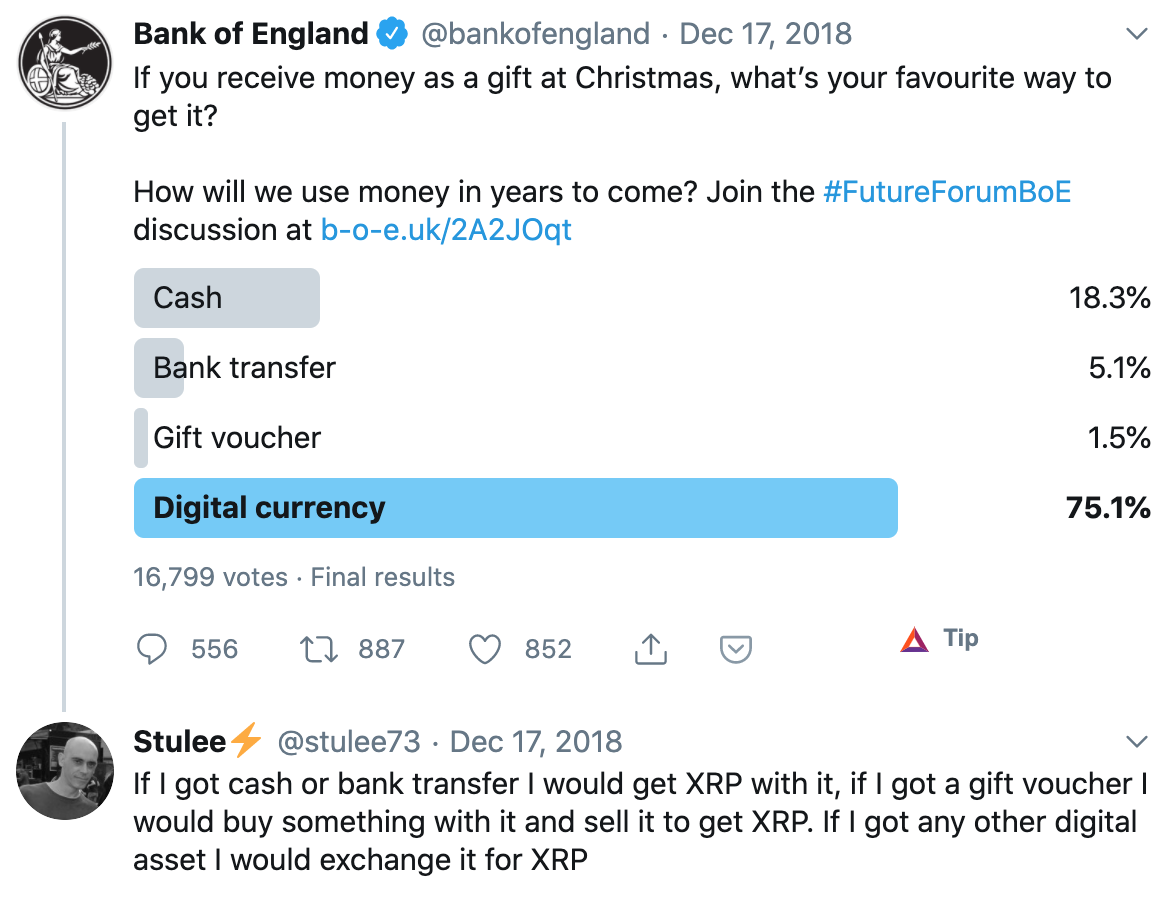Like the Bank of England tweet

(x=485, y=650)
